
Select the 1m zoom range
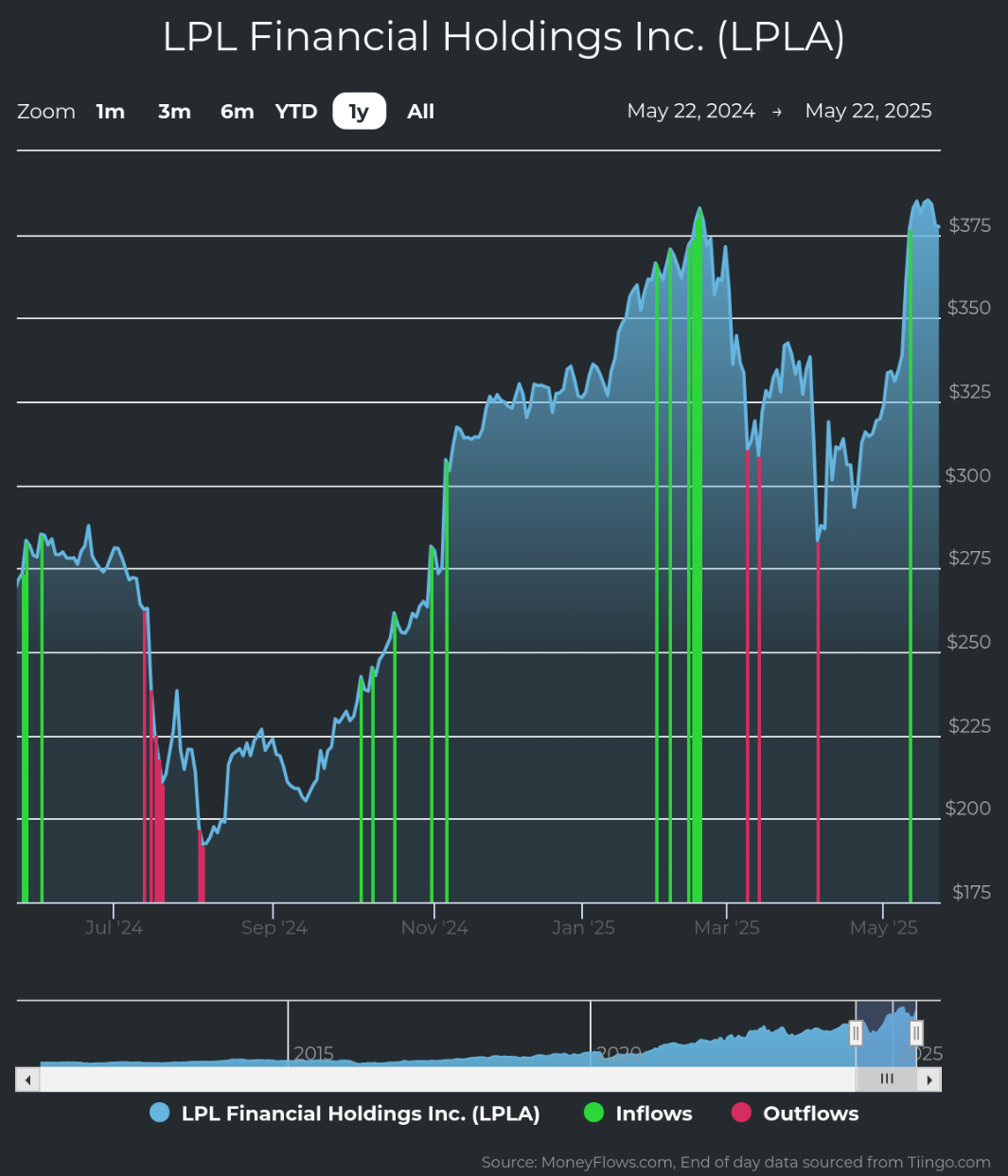click(111, 112)
